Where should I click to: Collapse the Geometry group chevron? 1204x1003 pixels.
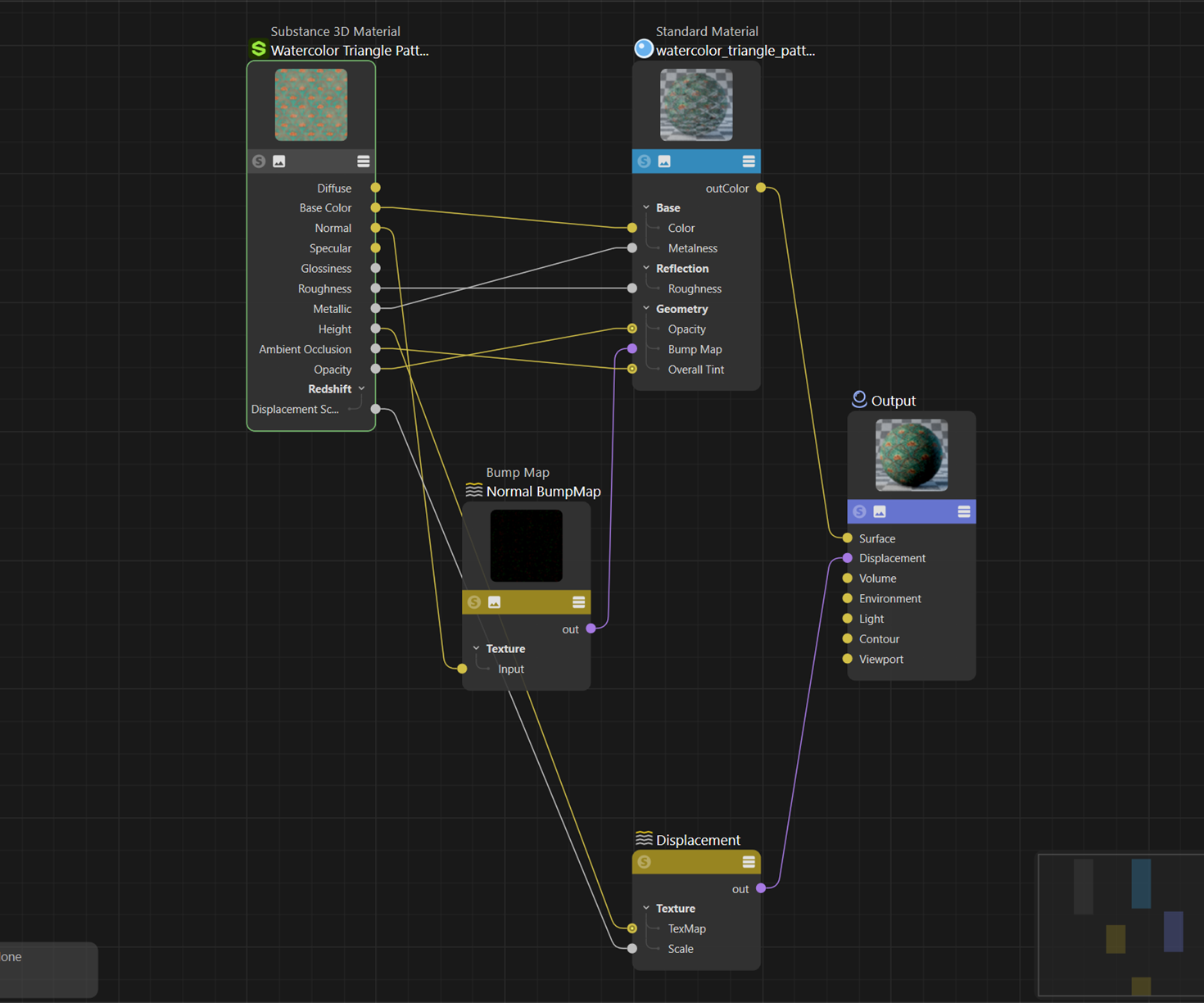(x=646, y=309)
